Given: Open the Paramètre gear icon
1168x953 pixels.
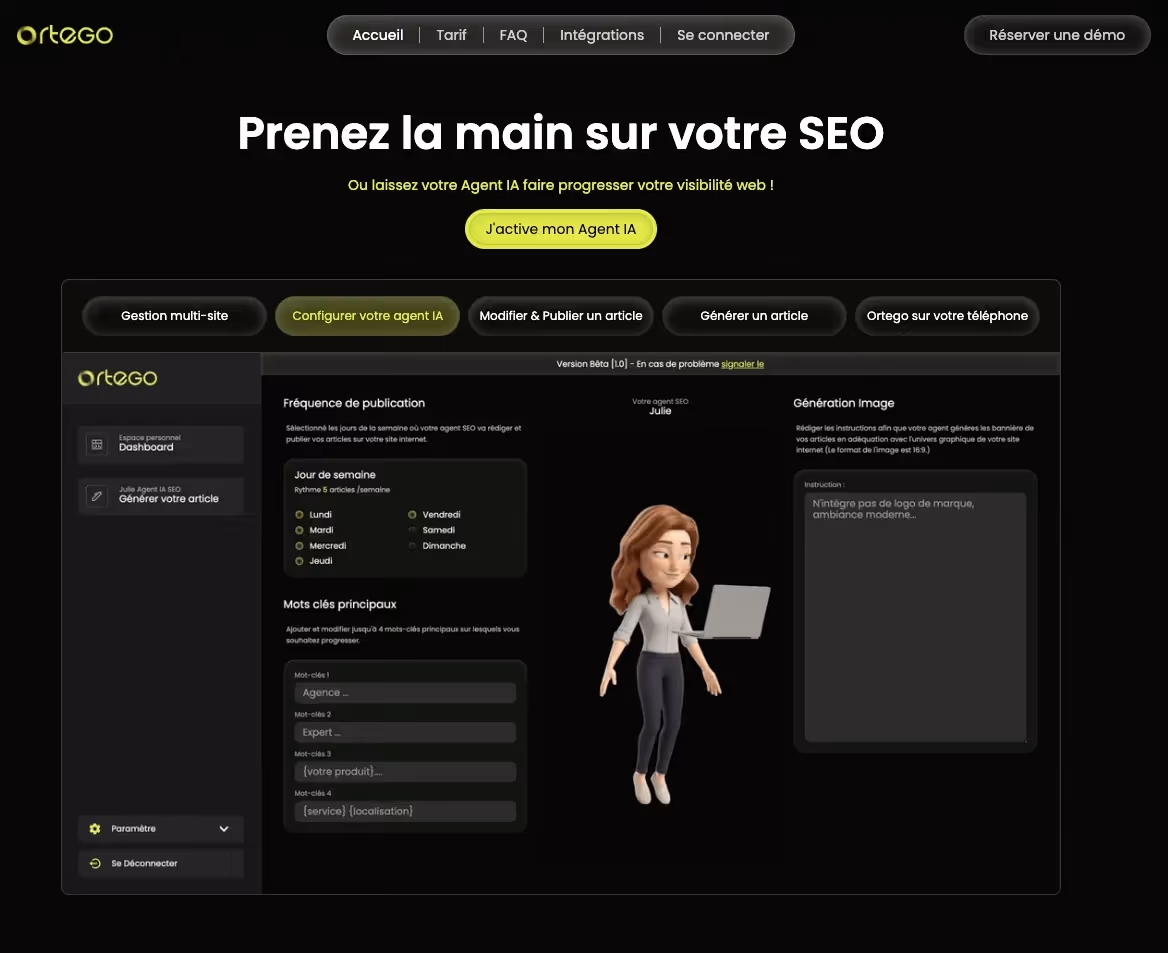Looking at the screenshot, I should click(x=94, y=828).
